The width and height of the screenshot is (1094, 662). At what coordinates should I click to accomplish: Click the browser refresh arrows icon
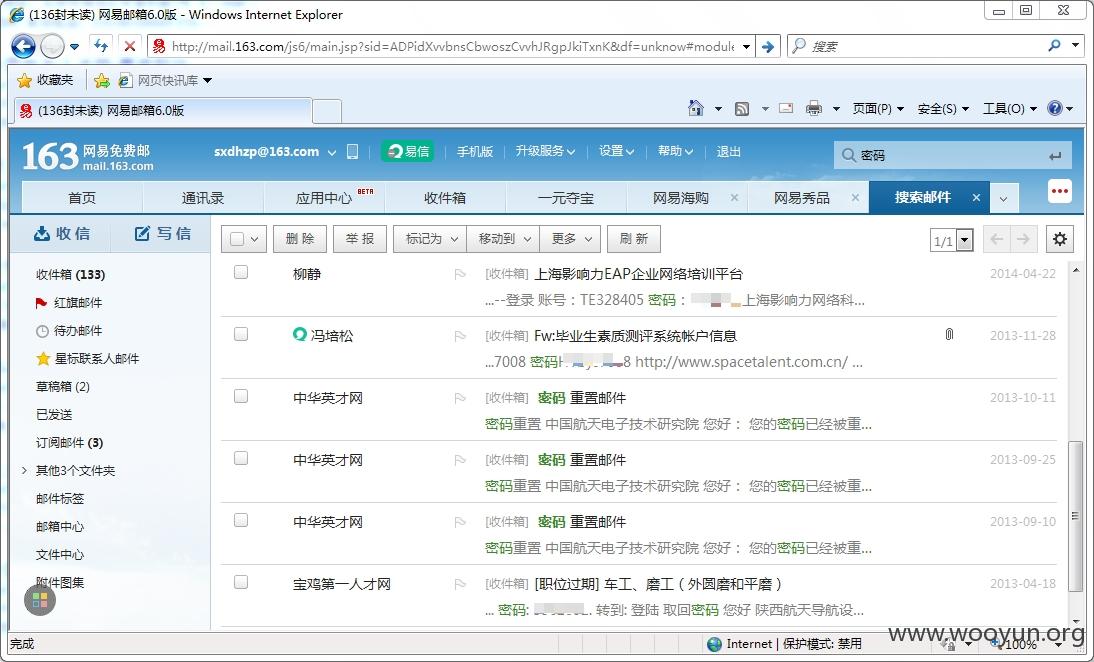pos(101,46)
